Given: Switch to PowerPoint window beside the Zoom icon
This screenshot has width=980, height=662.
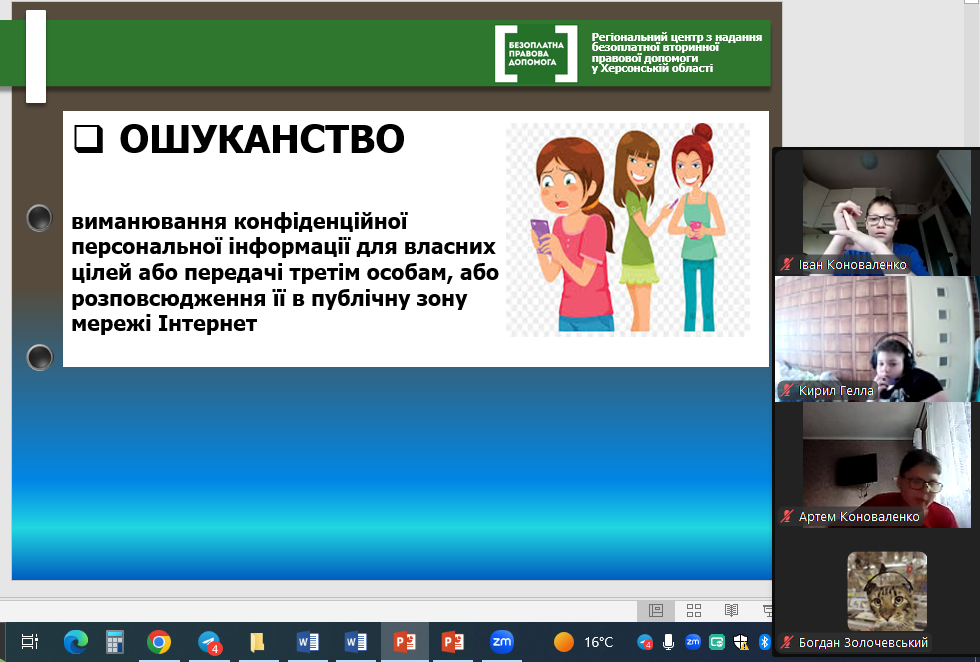Looking at the screenshot, I should pyautogui.click(x=453, y=642).
